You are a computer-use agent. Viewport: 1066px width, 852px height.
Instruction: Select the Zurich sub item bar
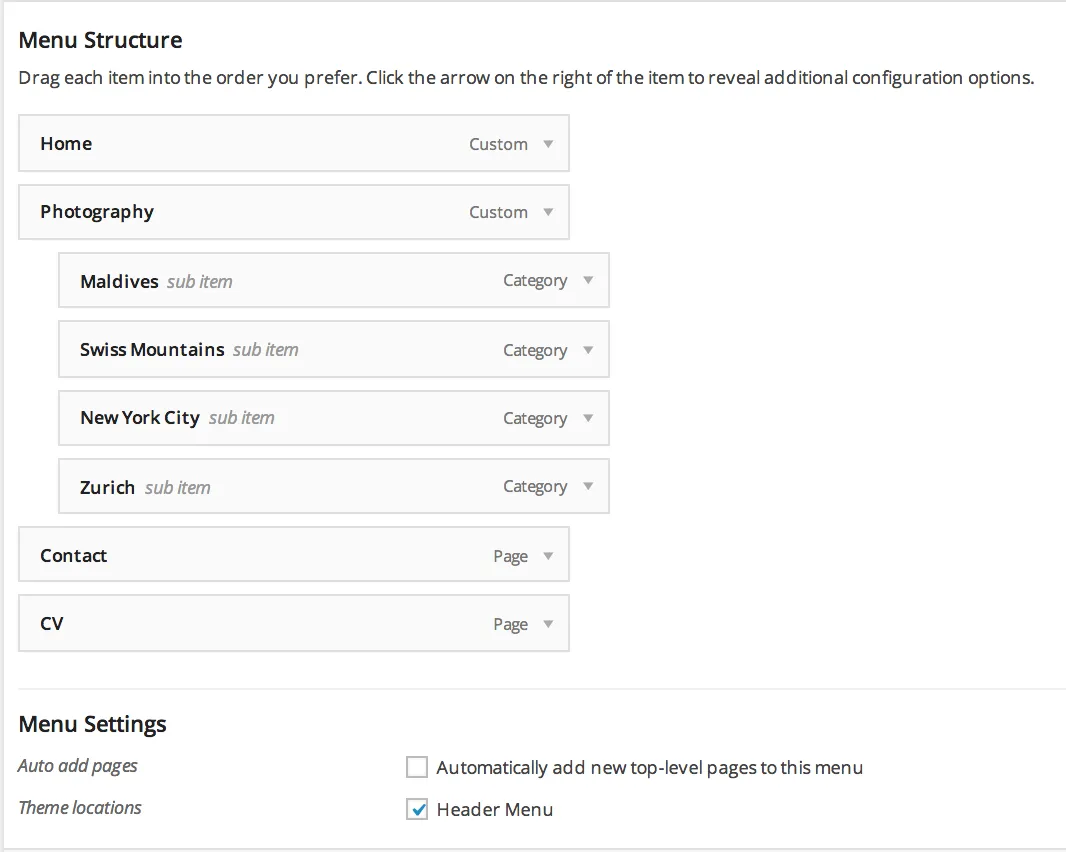tap(334, 486)
